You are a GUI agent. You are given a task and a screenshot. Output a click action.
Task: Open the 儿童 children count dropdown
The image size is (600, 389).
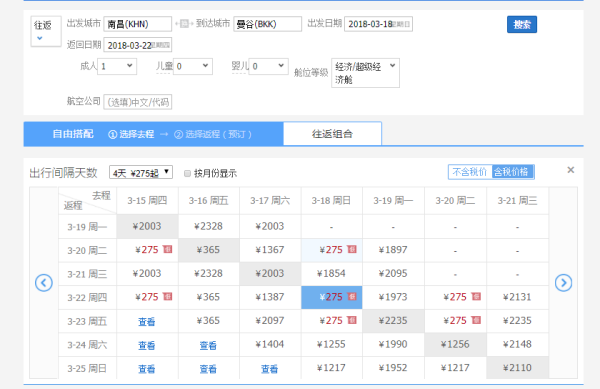192,66
